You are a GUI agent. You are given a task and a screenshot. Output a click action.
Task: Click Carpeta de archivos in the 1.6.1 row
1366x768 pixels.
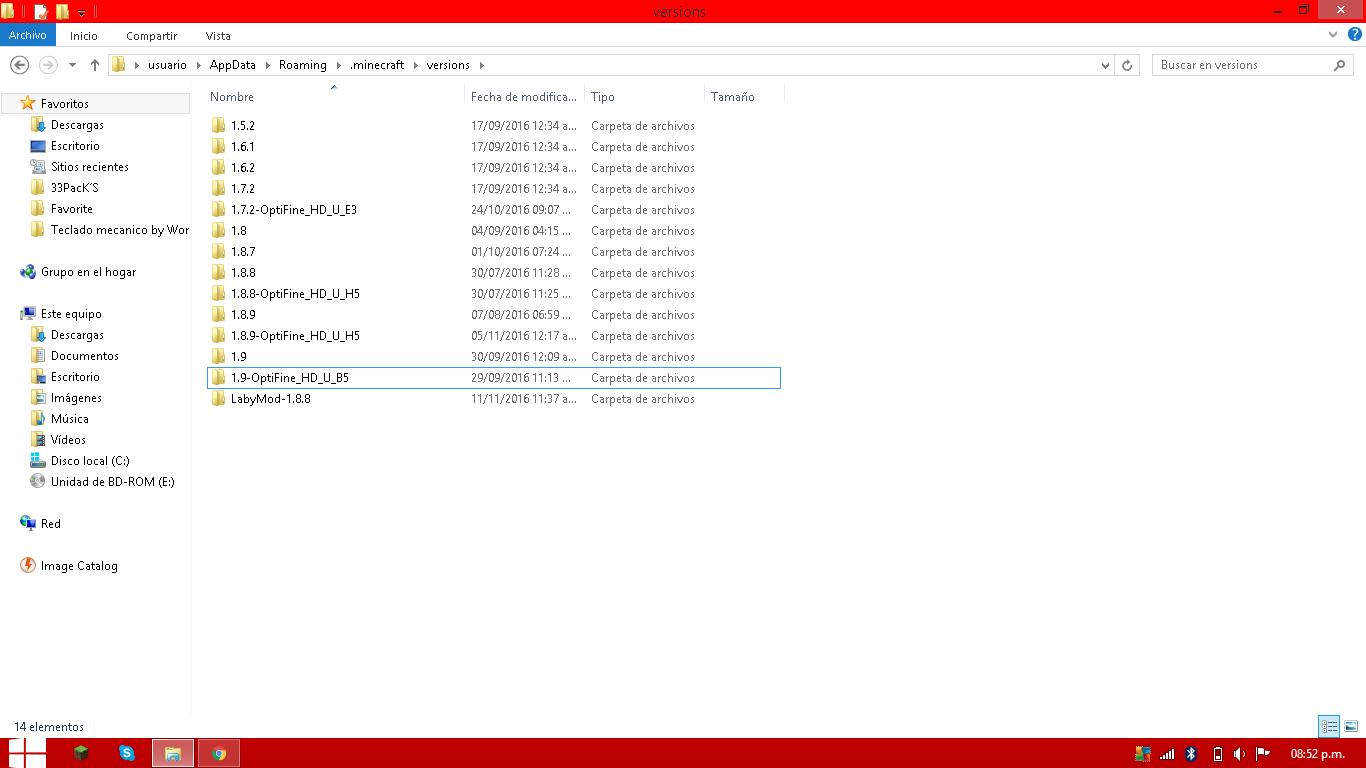(643, 147)
